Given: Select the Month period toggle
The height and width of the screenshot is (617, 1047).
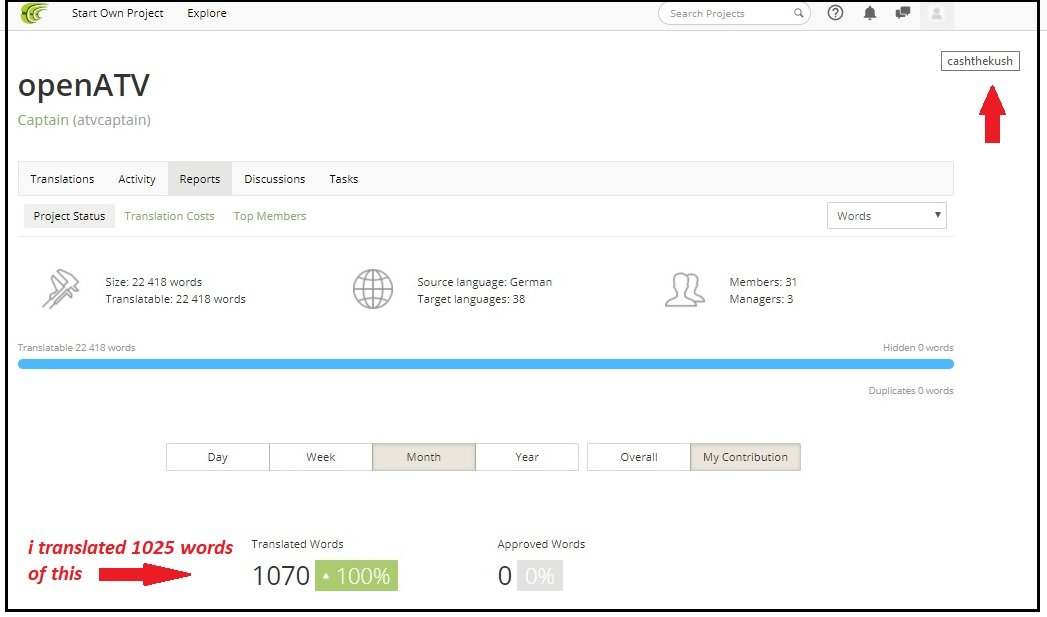Looking at the screenshot, I should 424,457.
